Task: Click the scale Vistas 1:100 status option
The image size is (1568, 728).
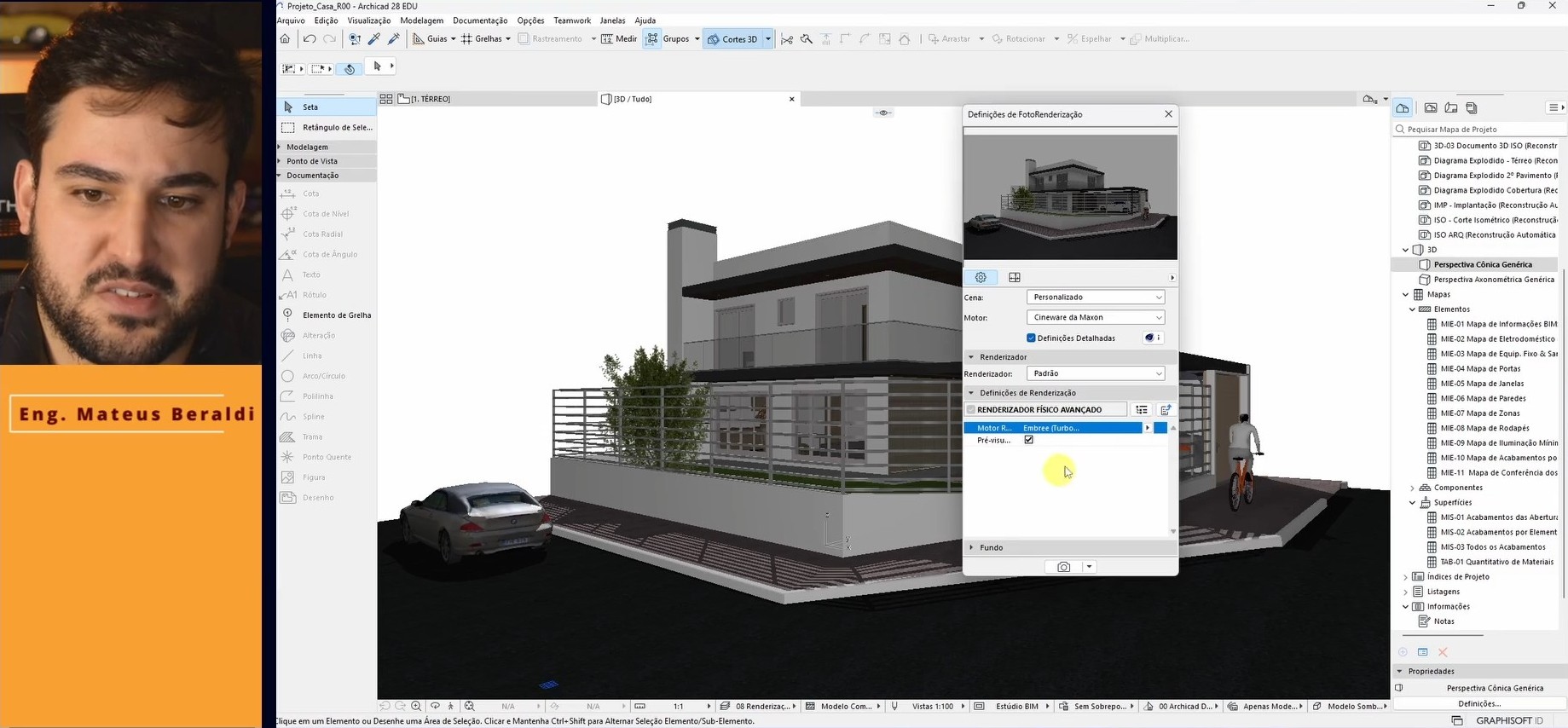Action: click(x=932, y=707)
